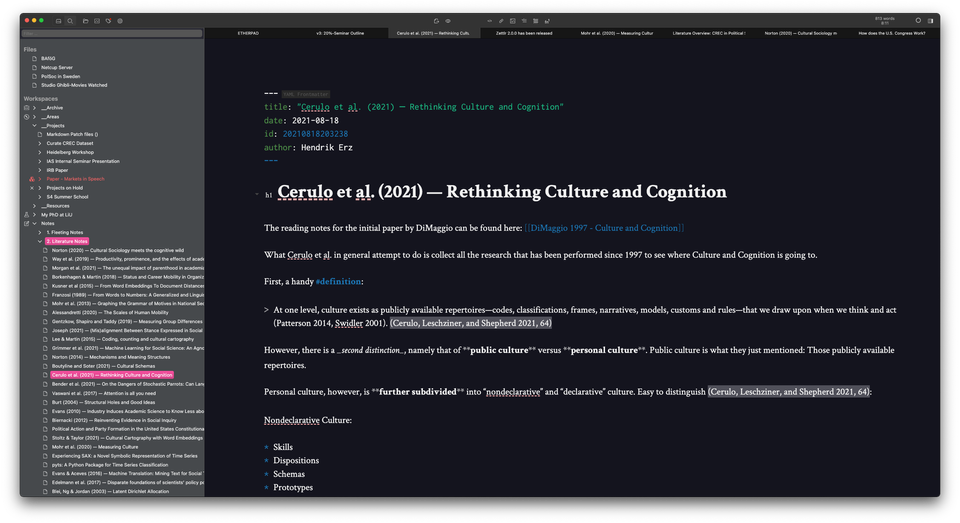This screenshot has width=960, height=523.
Task: Expand the __Archive workspace folder
Action: pyautogui.click(x=35, y=108)
